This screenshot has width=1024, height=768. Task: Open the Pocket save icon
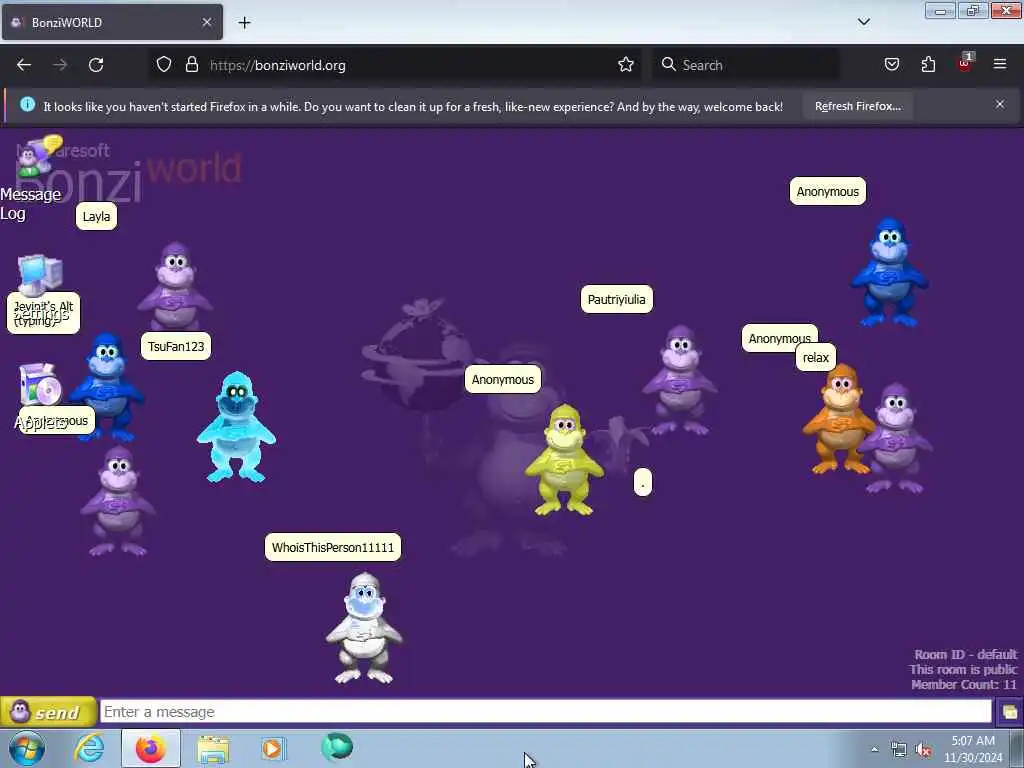[x=891, y=65]
